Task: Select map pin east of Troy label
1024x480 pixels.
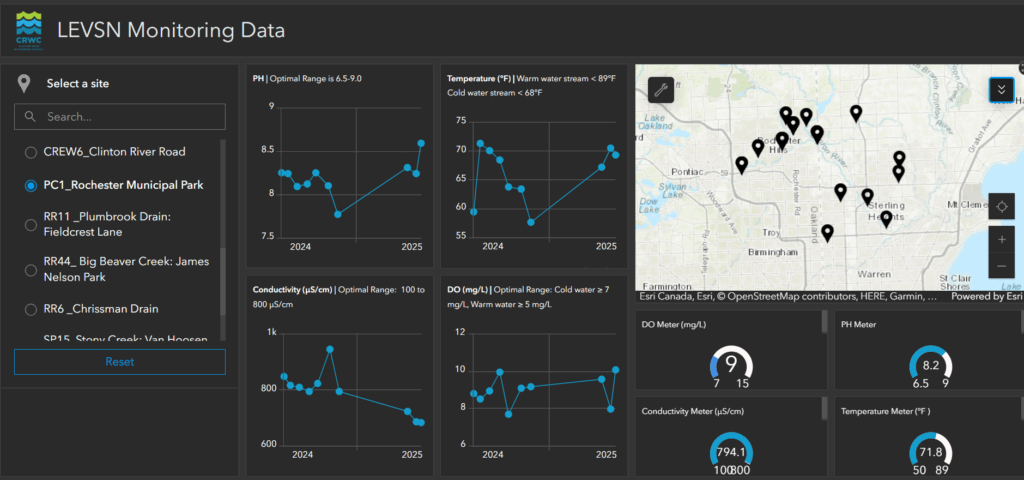Action: tap(827, 232)
